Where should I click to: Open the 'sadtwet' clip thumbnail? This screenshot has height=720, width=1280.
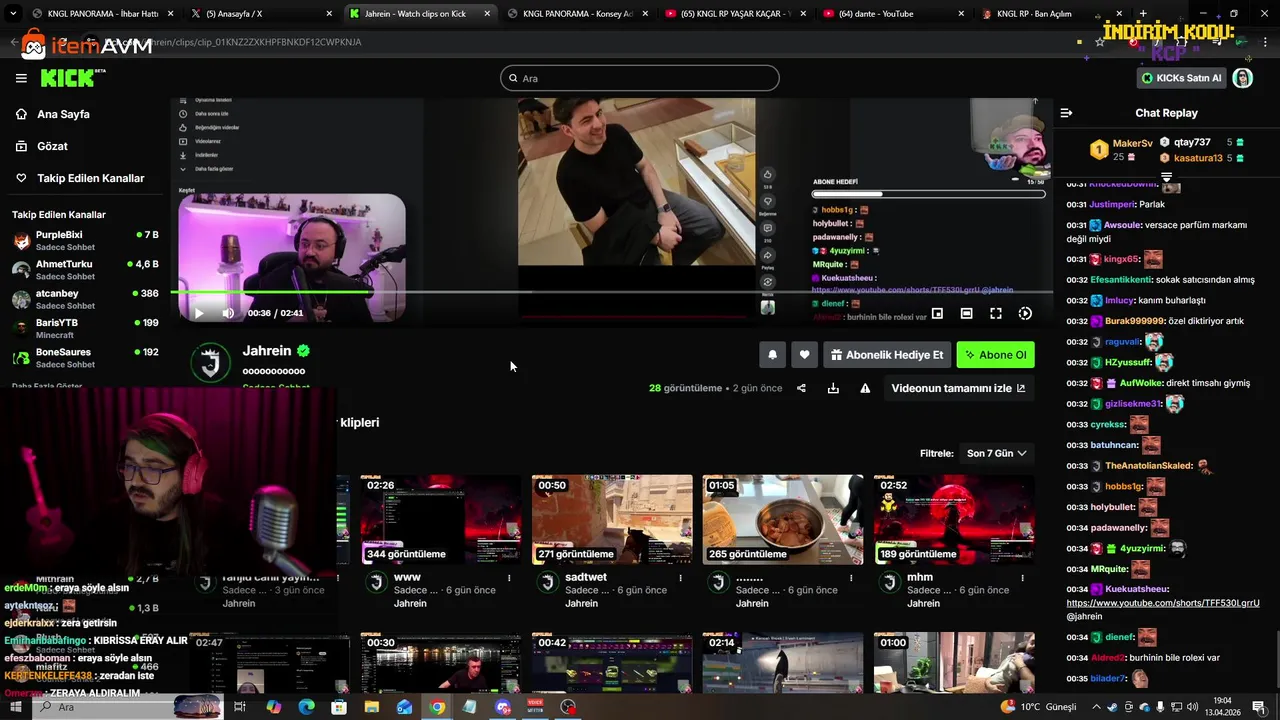[612, 520]
